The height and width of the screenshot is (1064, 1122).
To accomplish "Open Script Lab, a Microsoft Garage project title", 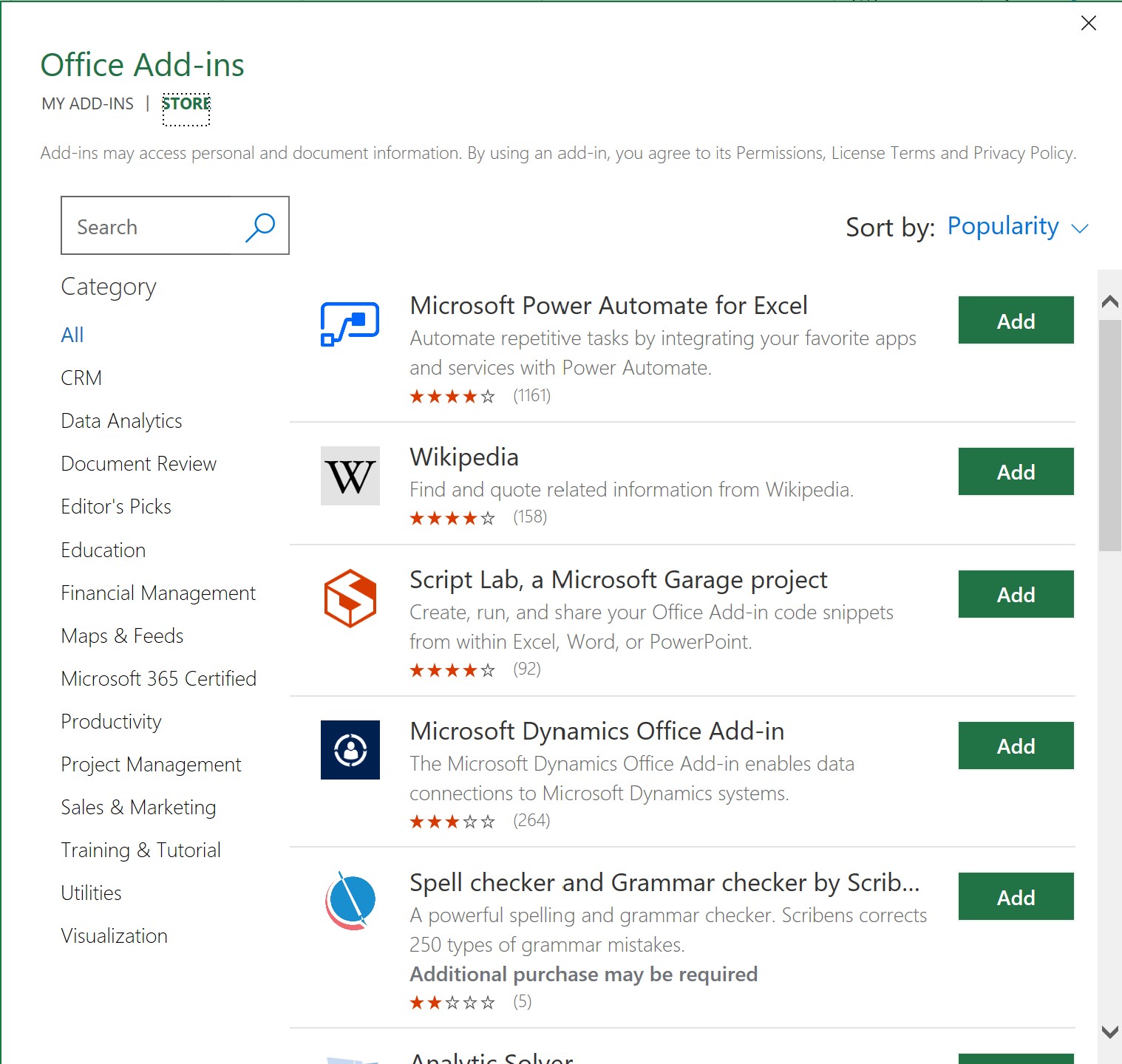I will tap(619, 580).
